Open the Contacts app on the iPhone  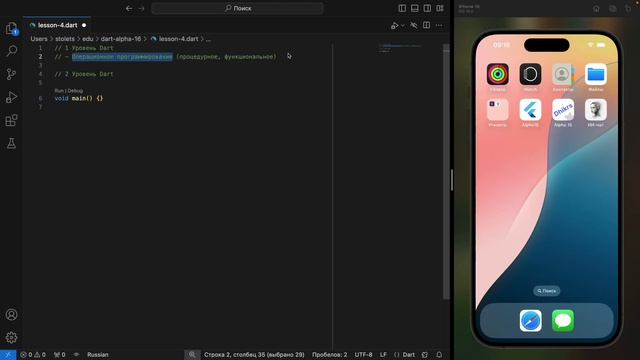coord(563,74)
